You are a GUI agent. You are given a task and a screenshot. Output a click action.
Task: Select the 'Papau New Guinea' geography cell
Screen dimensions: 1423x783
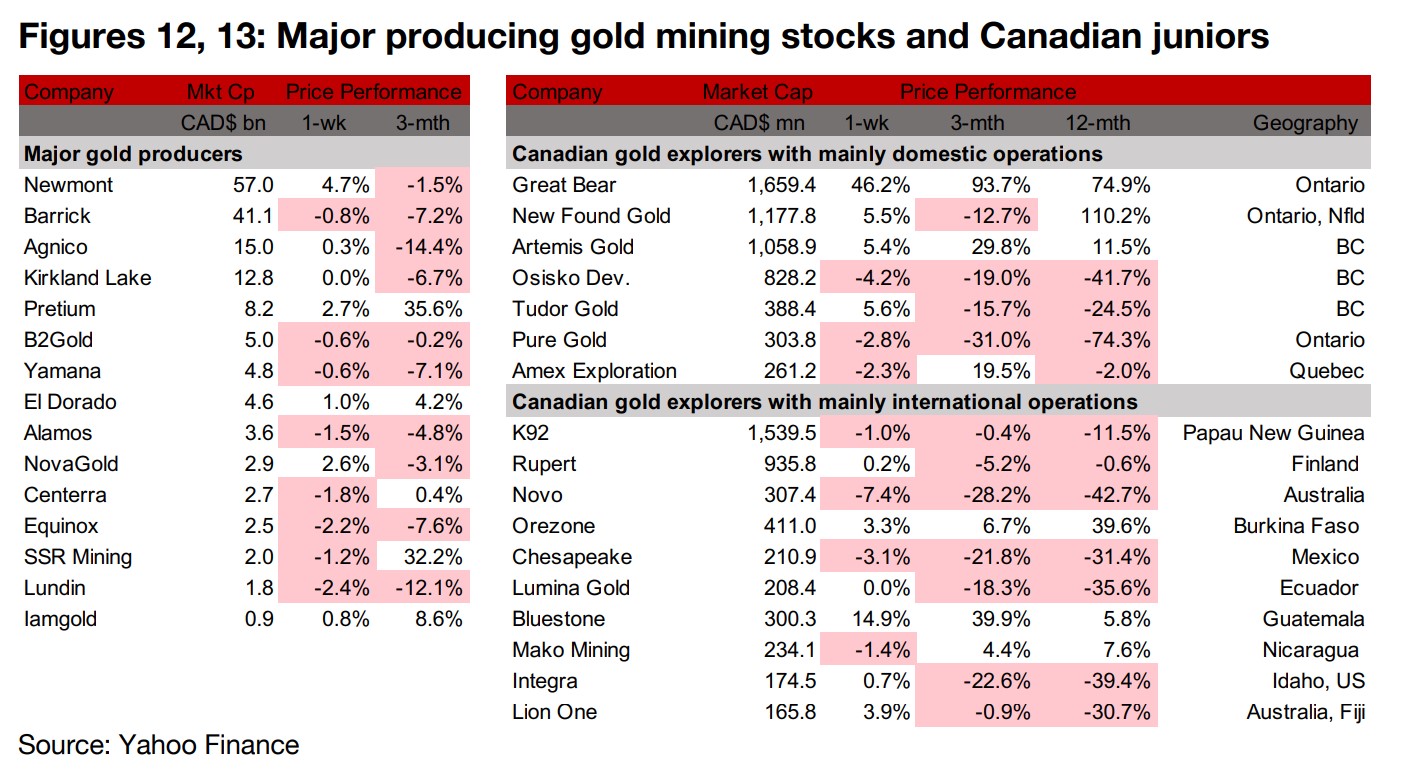click(x=1272, y=433)
